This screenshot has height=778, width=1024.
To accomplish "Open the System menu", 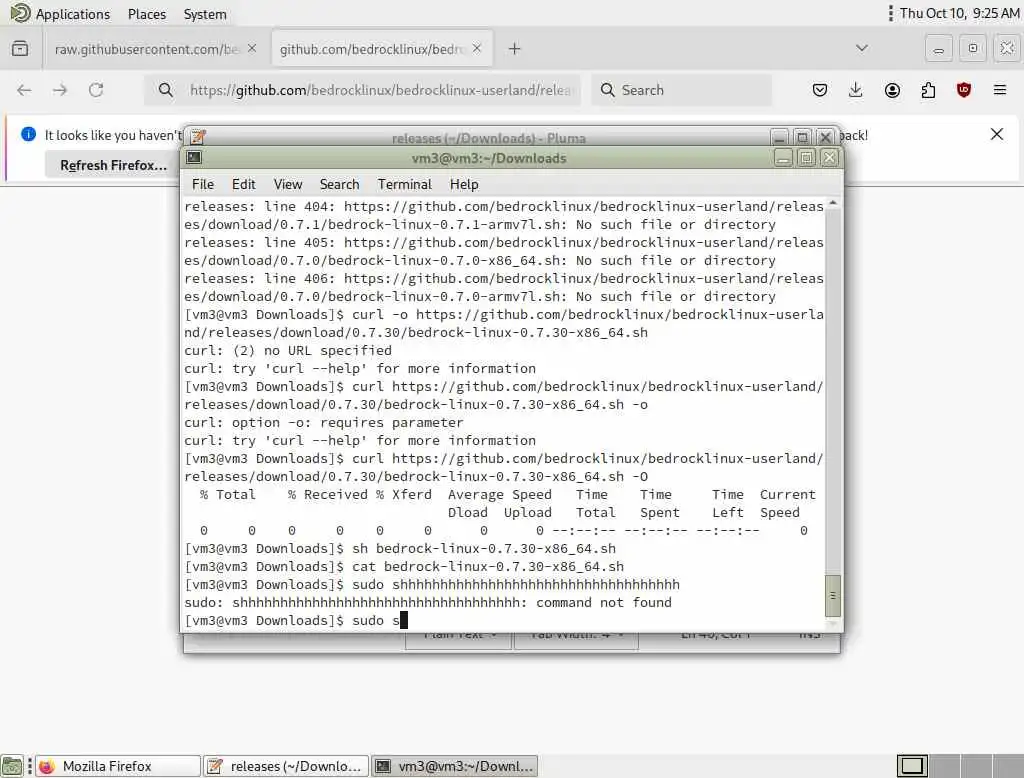I will 204,14.
